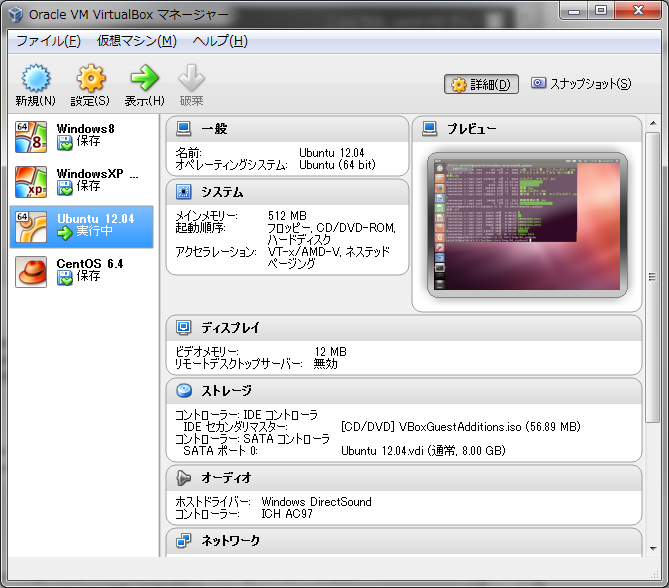The height and width of the screenshot is (588, 669).
Task: Click the ネットワーク section network icon
Action: click(184, 541)
